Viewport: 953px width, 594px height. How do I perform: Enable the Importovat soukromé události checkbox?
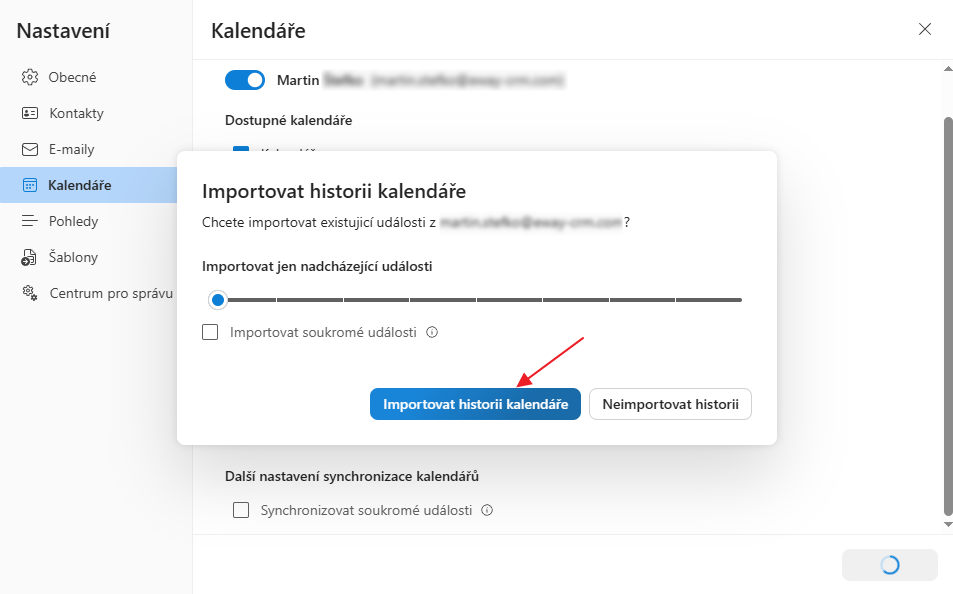click(x=210, y=332)
